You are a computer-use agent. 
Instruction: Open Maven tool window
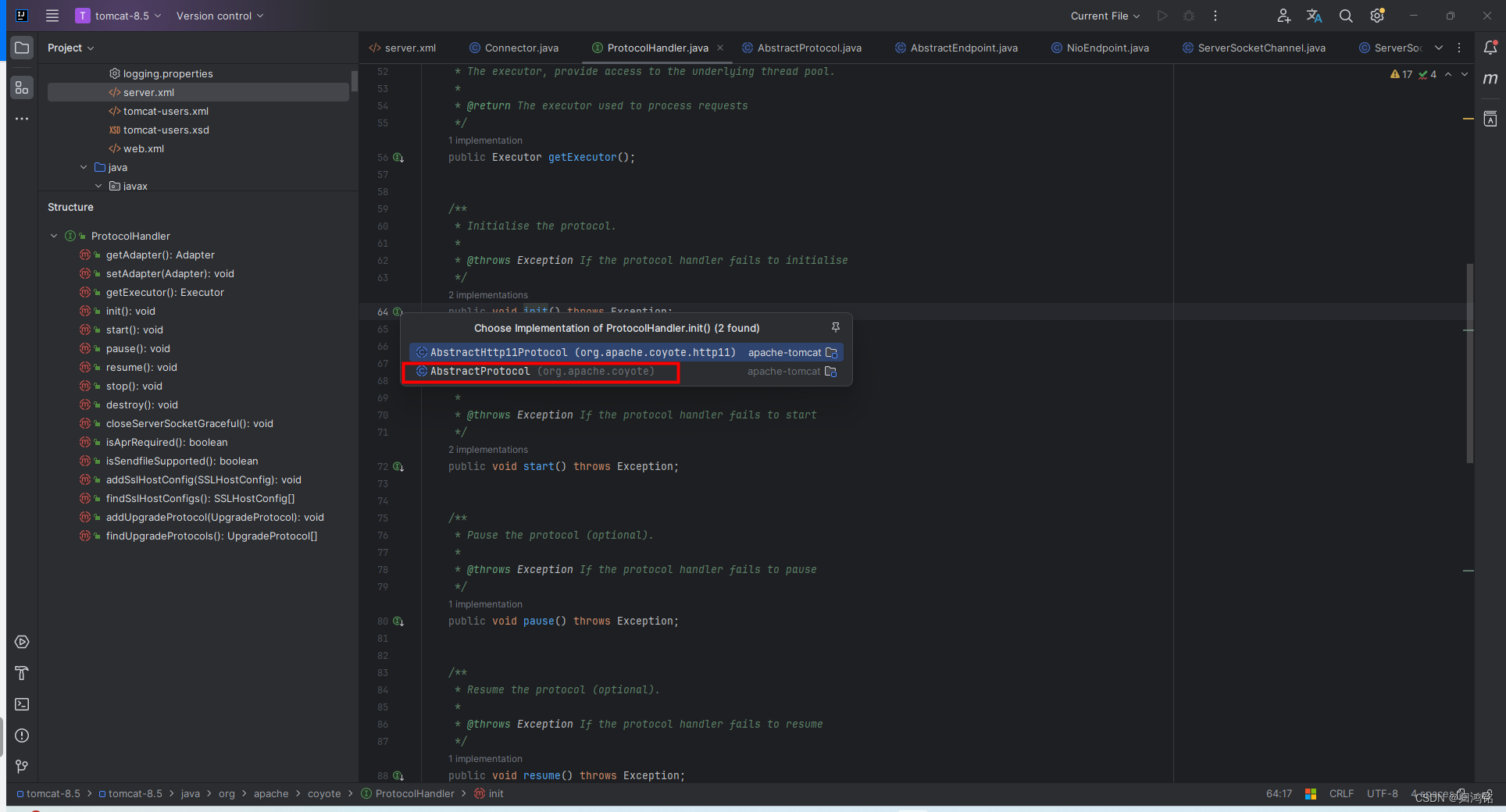[1490, 79]
